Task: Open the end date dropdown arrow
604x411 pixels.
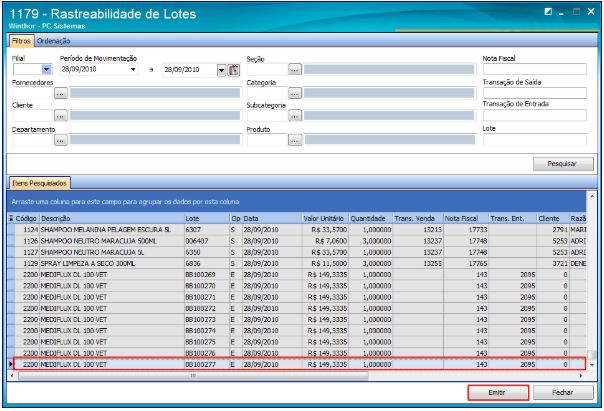Action: click(x=221, y=70)
